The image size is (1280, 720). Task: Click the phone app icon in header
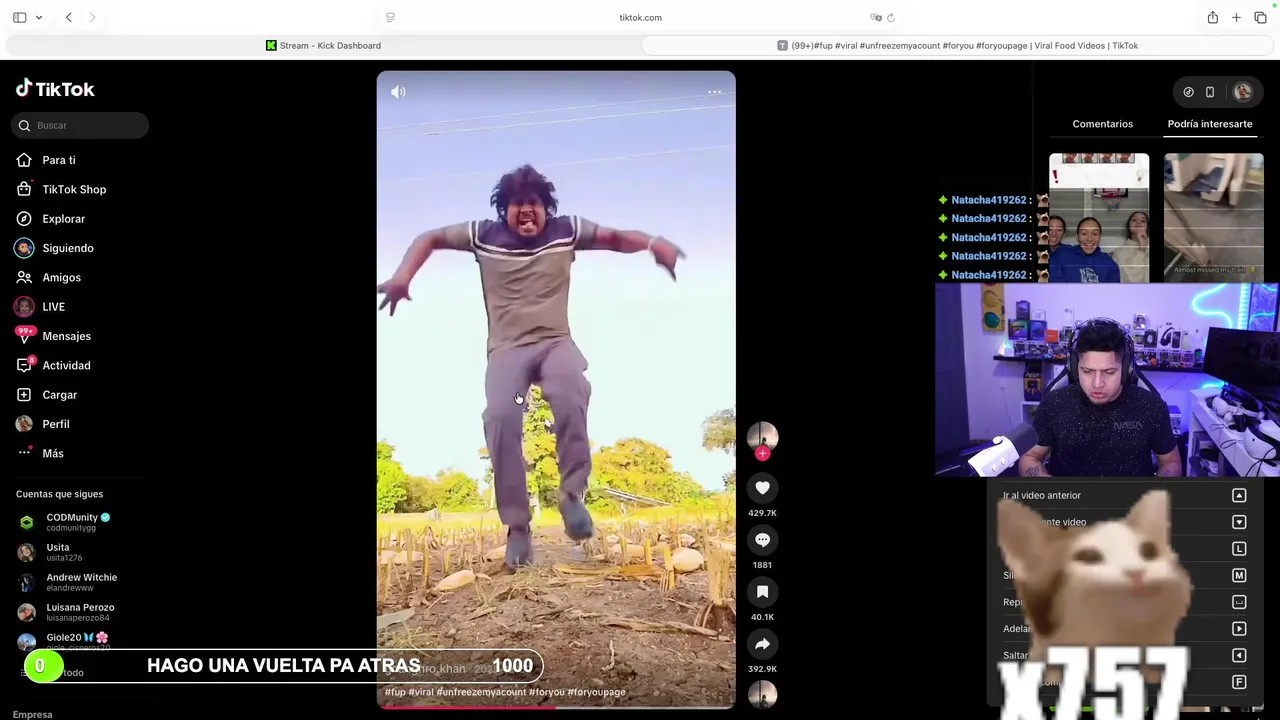[1210, 92]
